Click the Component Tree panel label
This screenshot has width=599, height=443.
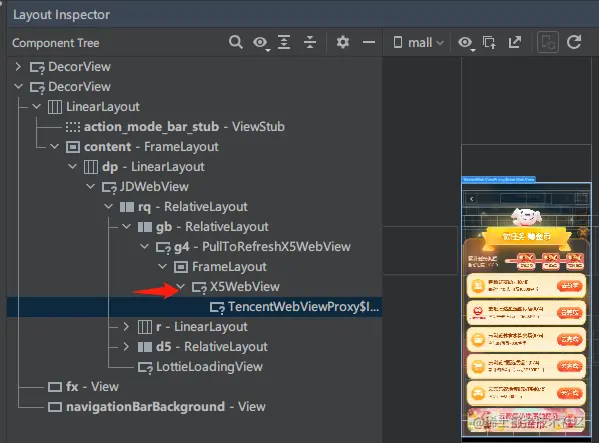tap(56, 43)
